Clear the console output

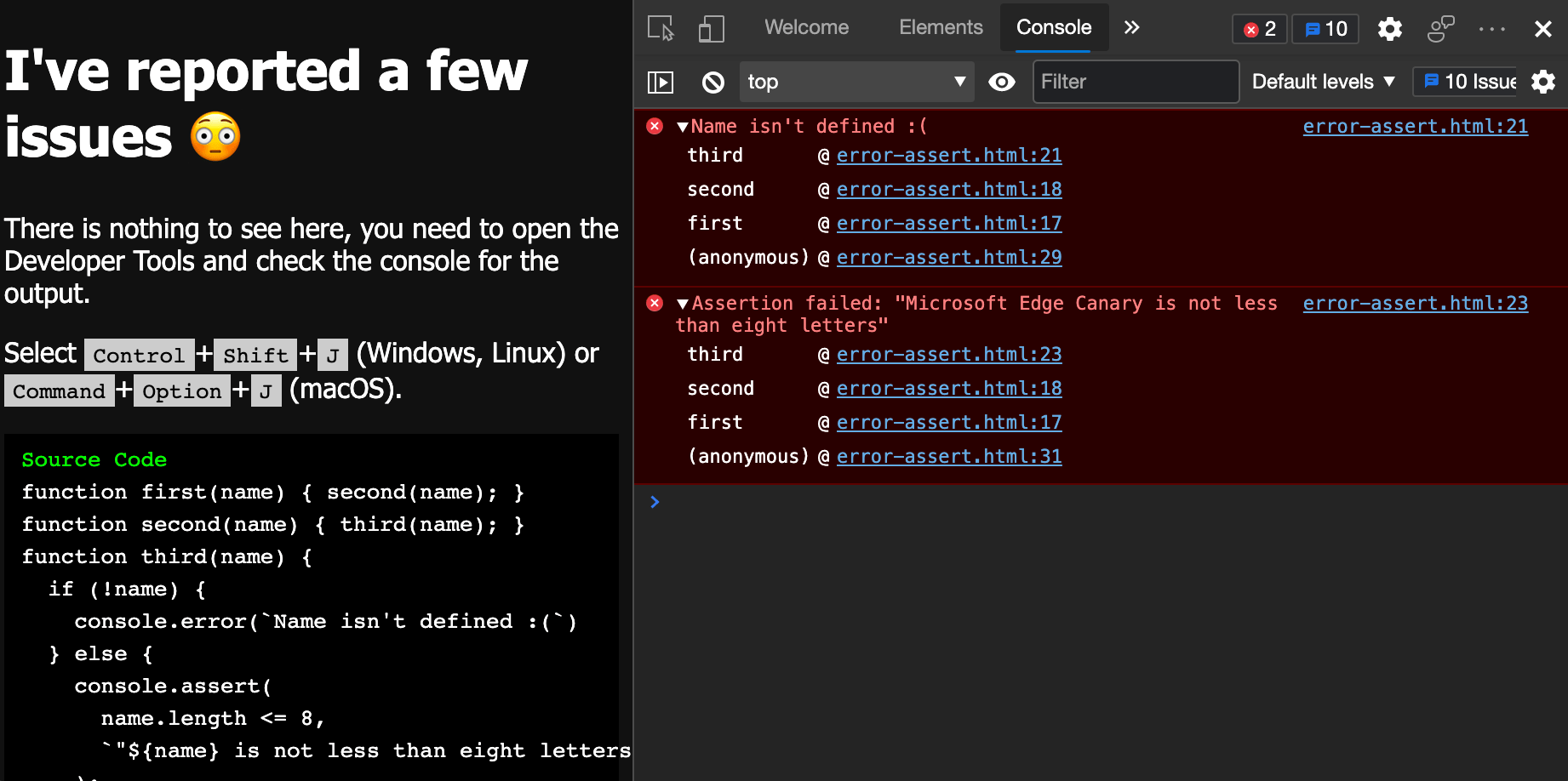click(x=712, y=82)
